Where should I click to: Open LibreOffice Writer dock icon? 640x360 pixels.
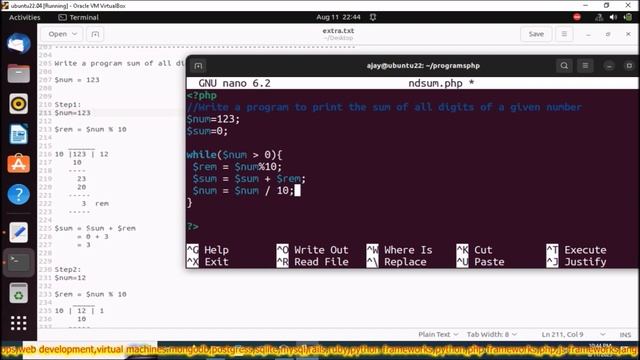pyautogui.click(x=18, y=134)
